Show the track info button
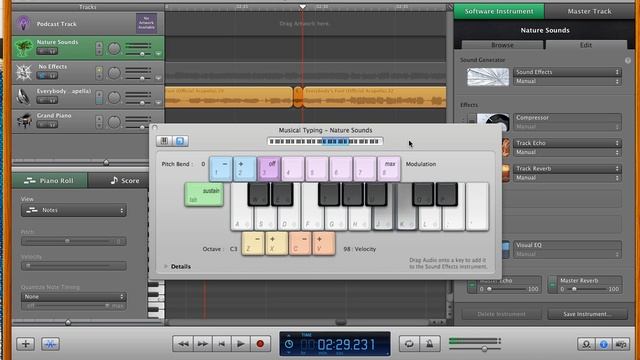 [604, 344]
